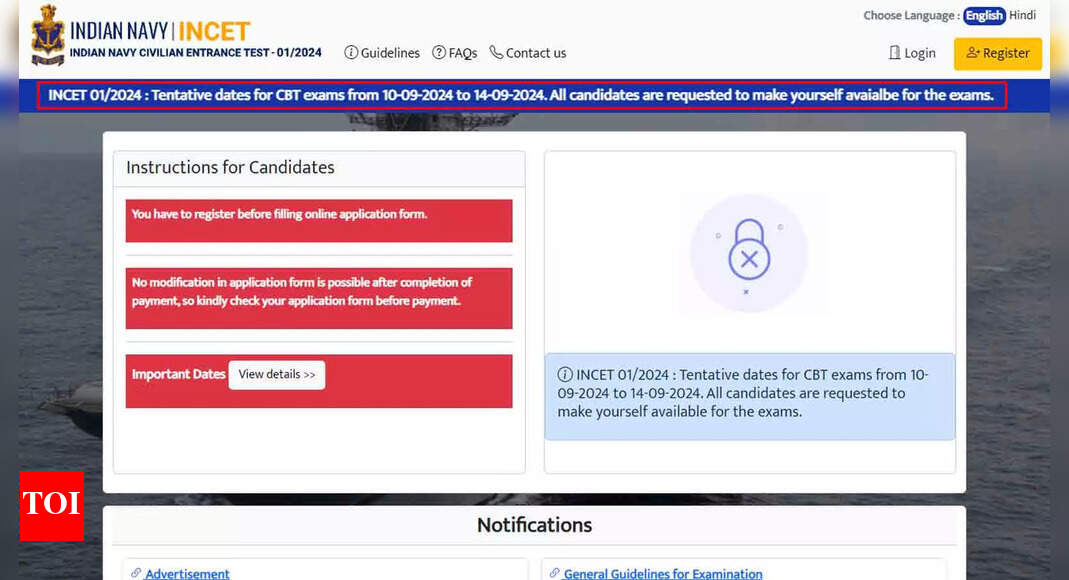Click the Notifications heading

click(x=534, y=525)
